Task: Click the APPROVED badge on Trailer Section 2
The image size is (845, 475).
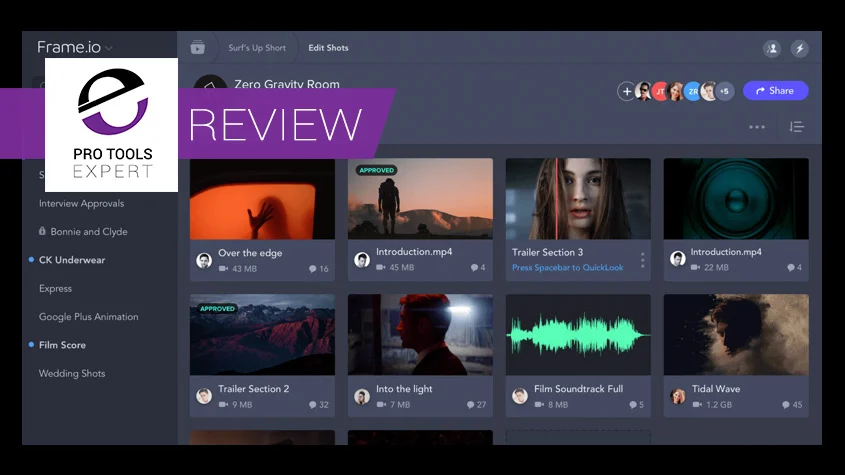Action: click(x=218, y=308)
